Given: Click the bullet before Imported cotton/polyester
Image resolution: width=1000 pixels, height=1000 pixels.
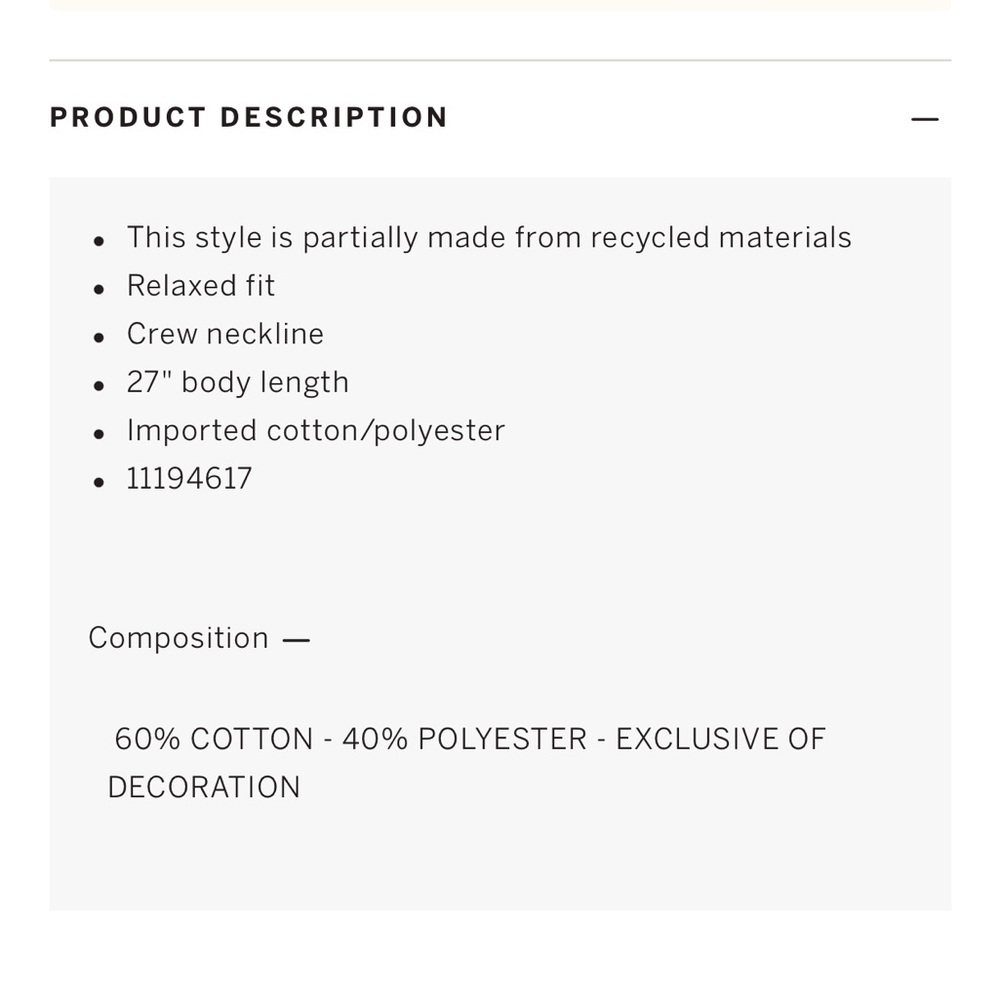Looking at the screenshot, I should (x=98, y=434).
